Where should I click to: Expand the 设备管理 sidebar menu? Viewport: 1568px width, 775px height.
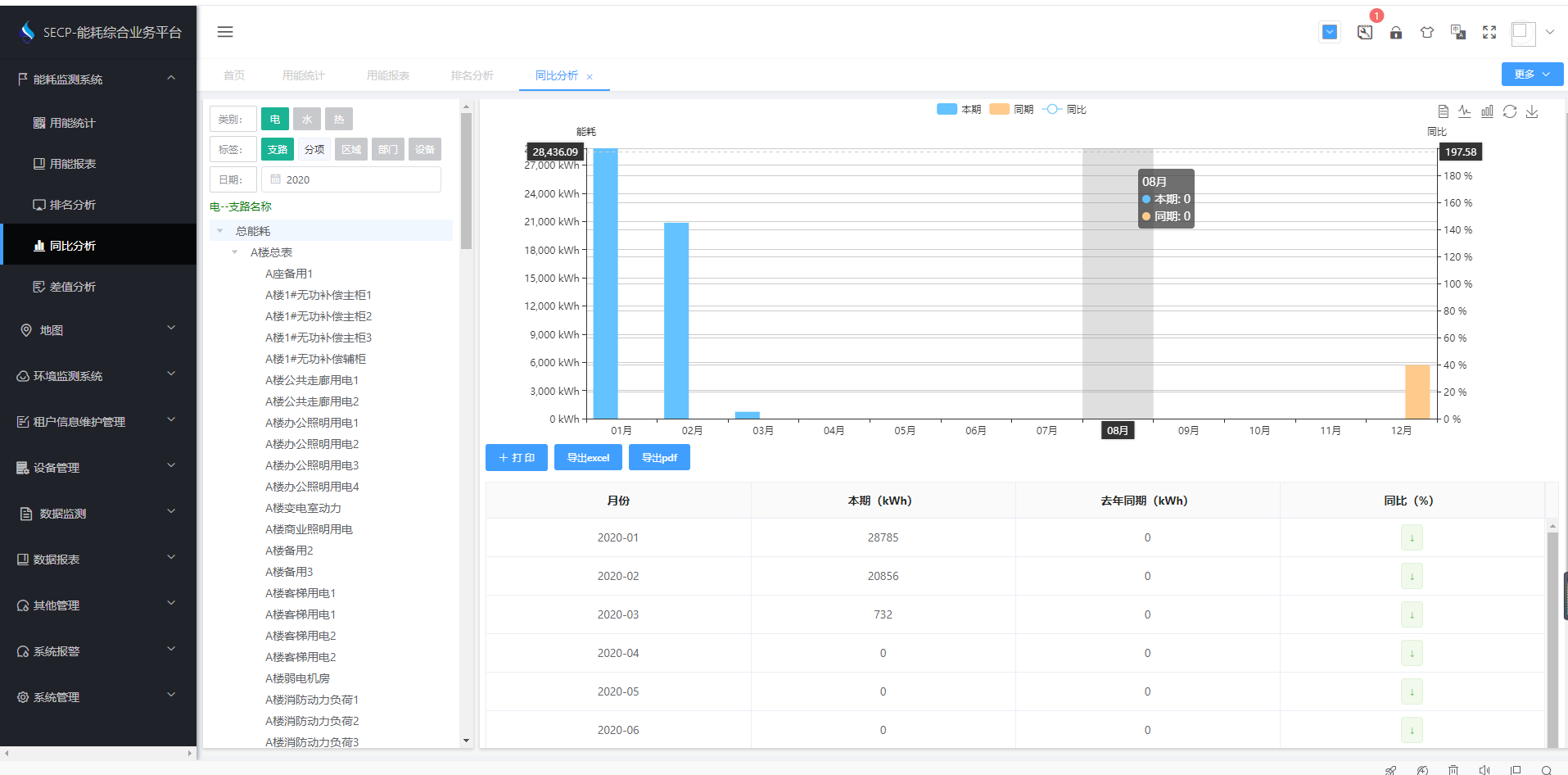[x=98, y=468]
